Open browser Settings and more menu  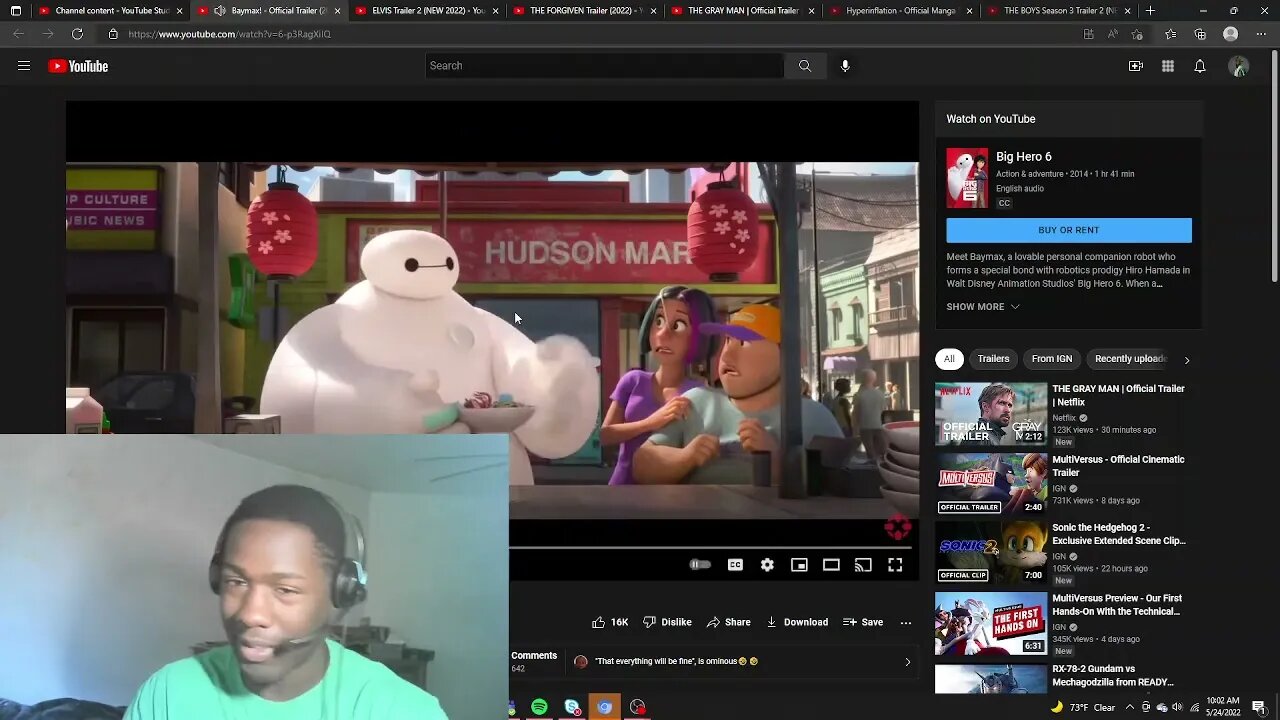click(x=1261, y=34)
